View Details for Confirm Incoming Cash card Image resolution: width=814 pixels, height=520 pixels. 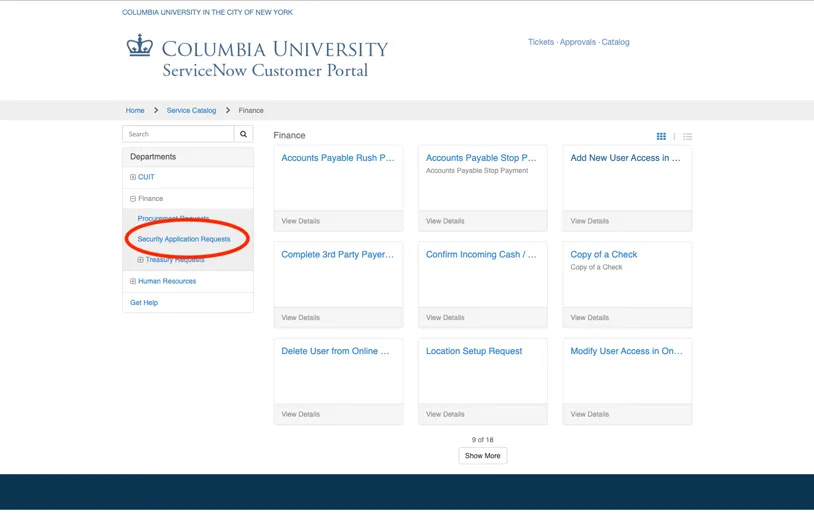445,318
